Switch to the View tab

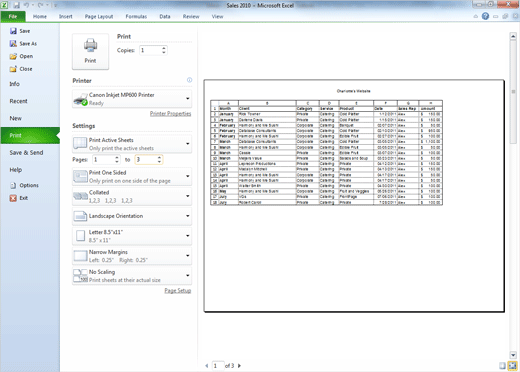coord(217,16)
